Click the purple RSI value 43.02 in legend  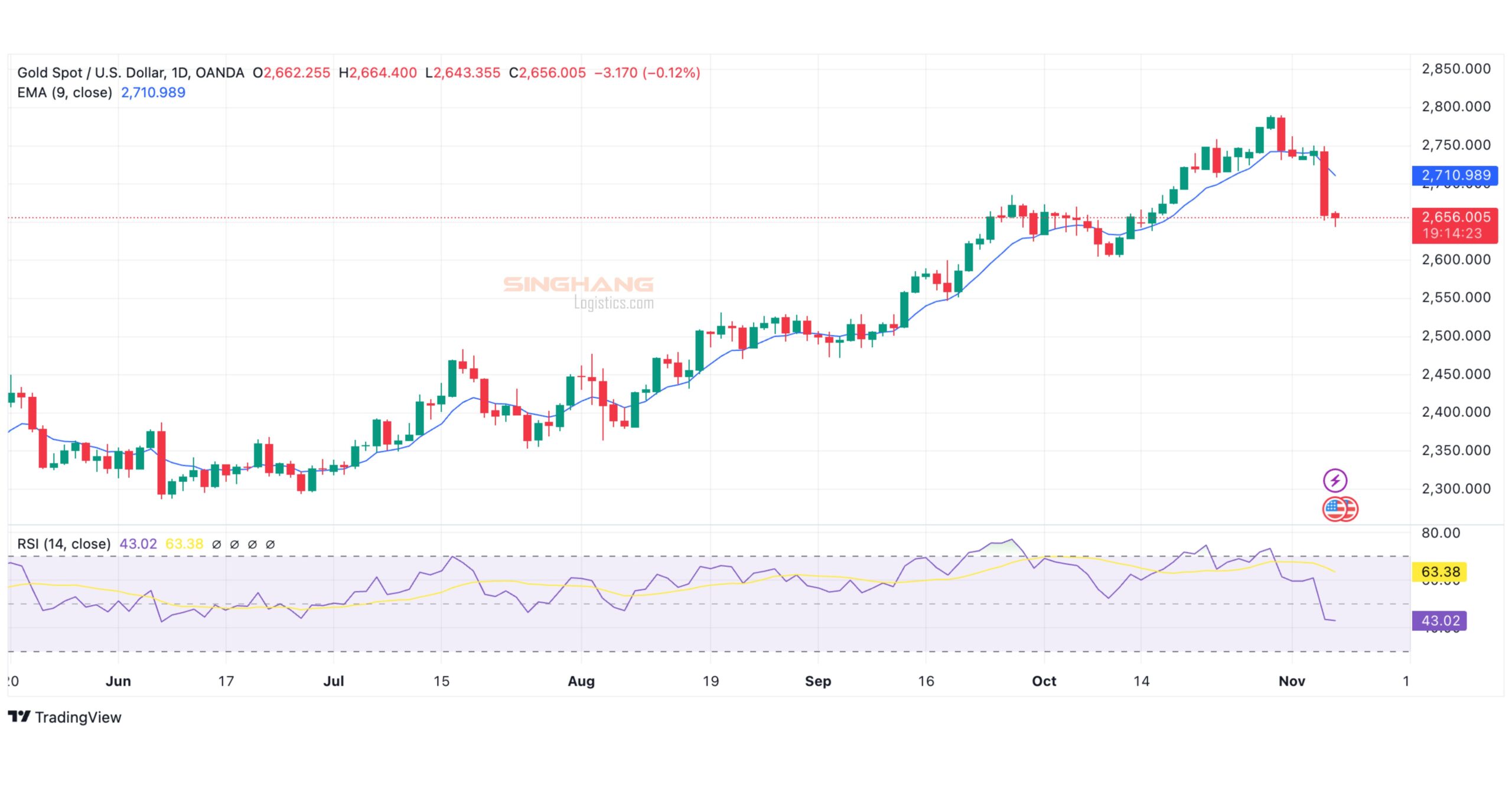tap(138, 544)
